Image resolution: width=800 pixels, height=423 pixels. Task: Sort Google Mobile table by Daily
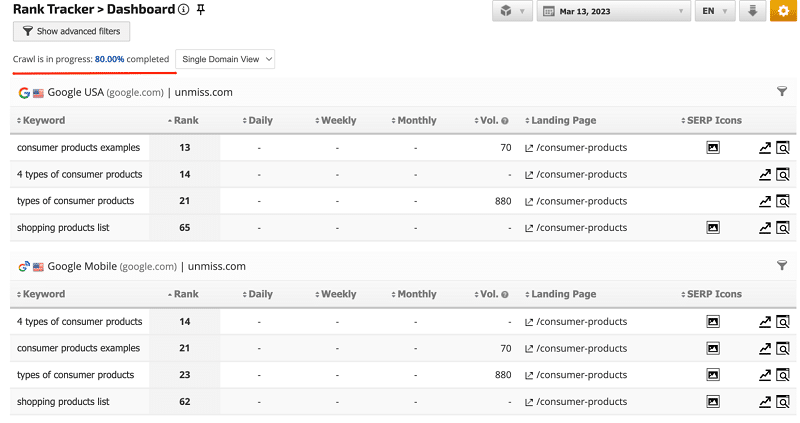click(258, 294)
